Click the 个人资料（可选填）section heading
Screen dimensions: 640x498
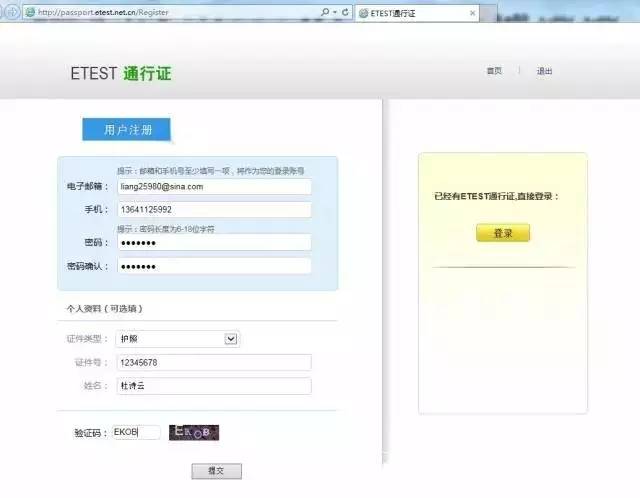click(x=104, y=309)
